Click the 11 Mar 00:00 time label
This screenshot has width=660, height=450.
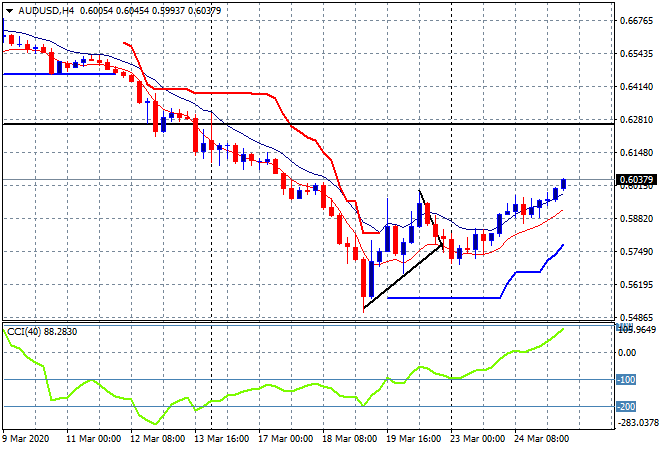pos(93,439)
